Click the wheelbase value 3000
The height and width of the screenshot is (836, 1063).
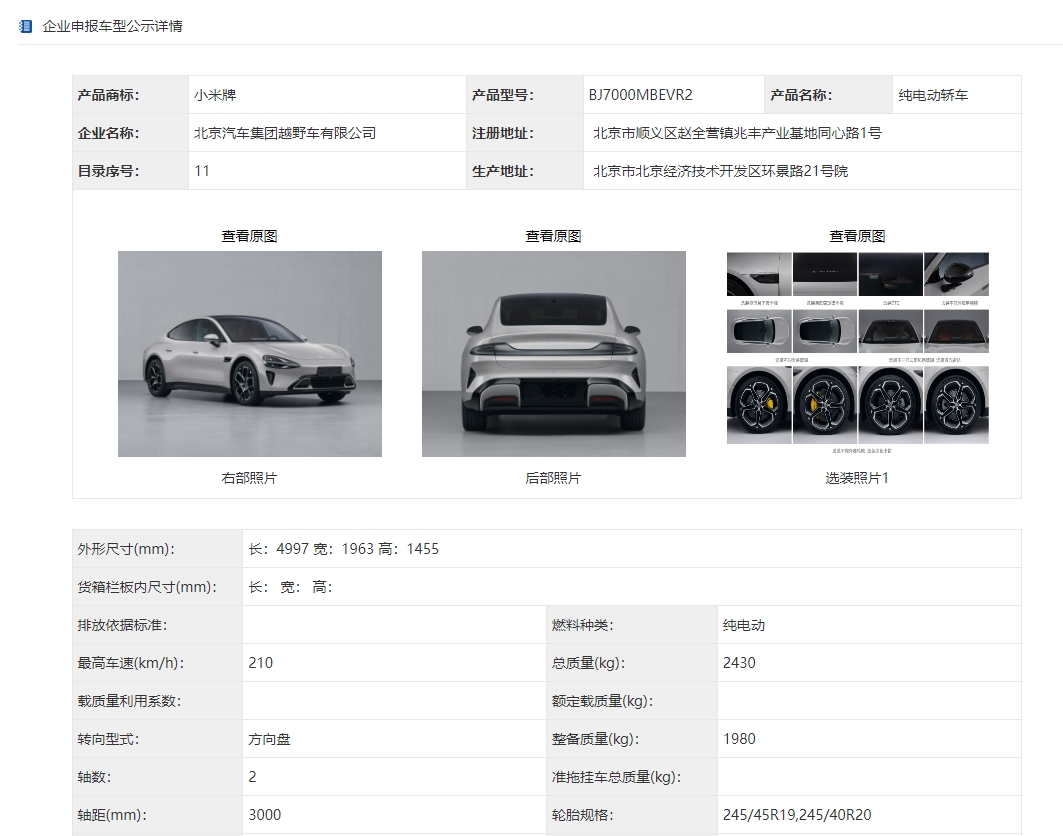265,815
